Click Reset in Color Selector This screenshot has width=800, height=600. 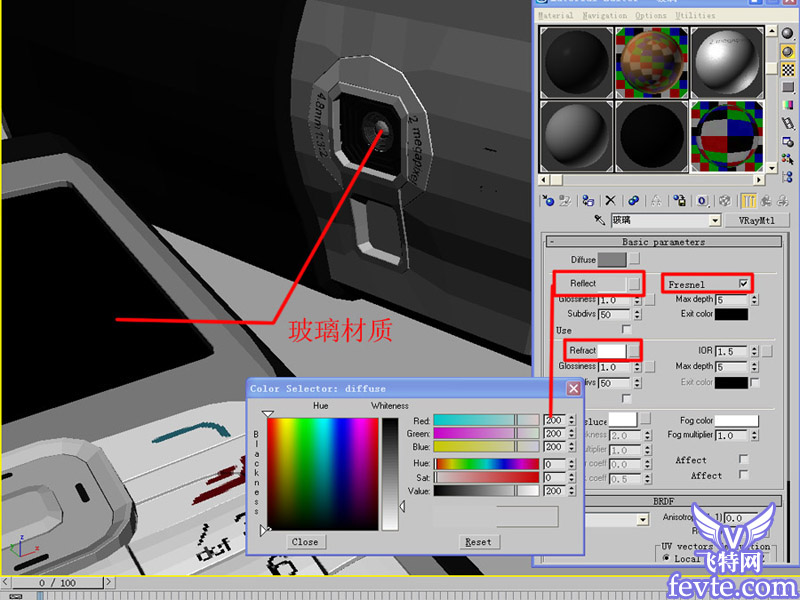click(x=478, y=542)
